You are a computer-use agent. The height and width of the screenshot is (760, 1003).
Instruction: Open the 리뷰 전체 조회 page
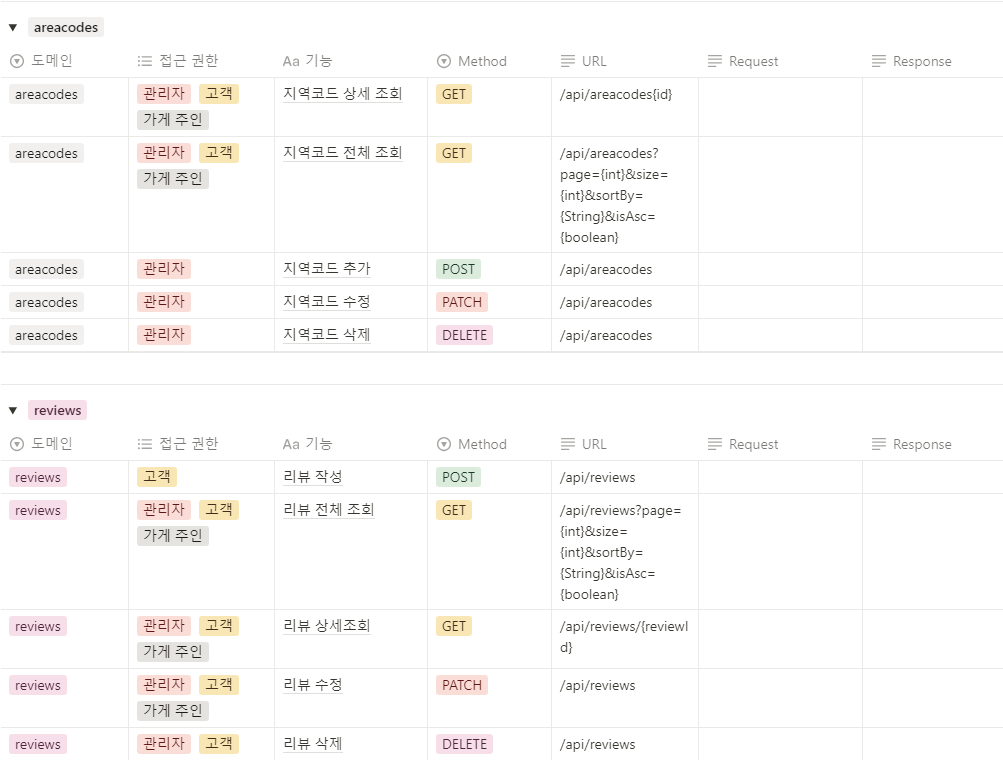tap(329, 511)
